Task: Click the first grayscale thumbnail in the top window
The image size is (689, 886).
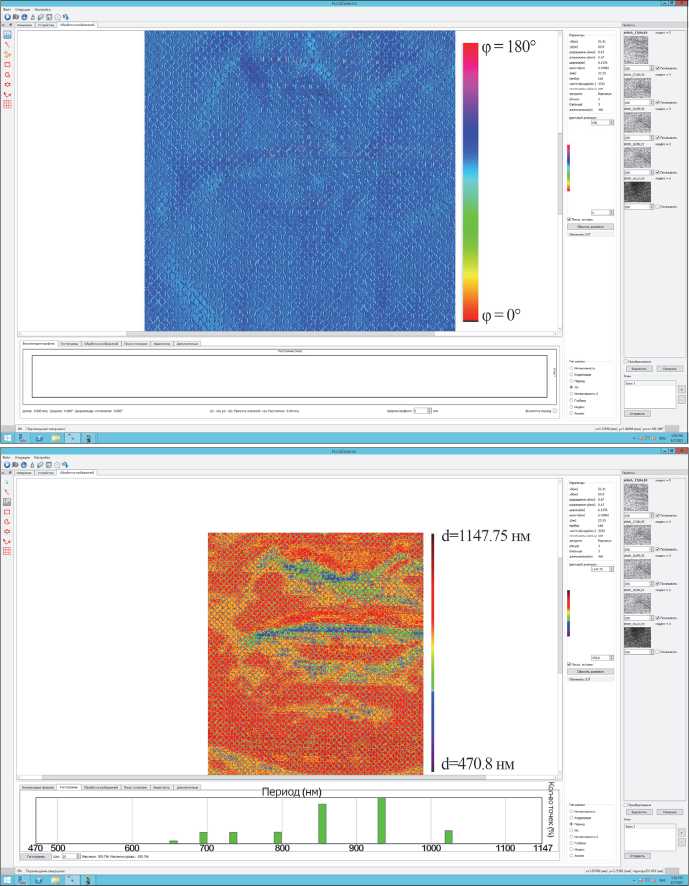Action: [636, 50]
